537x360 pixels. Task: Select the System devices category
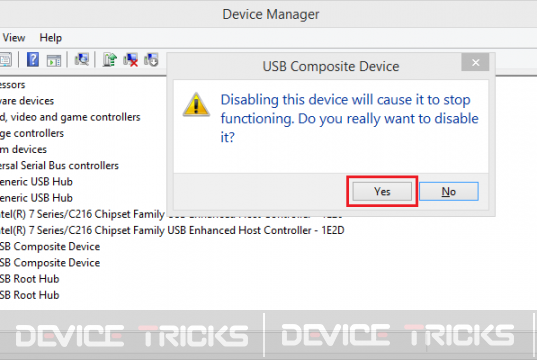click(x=23, y=149)
